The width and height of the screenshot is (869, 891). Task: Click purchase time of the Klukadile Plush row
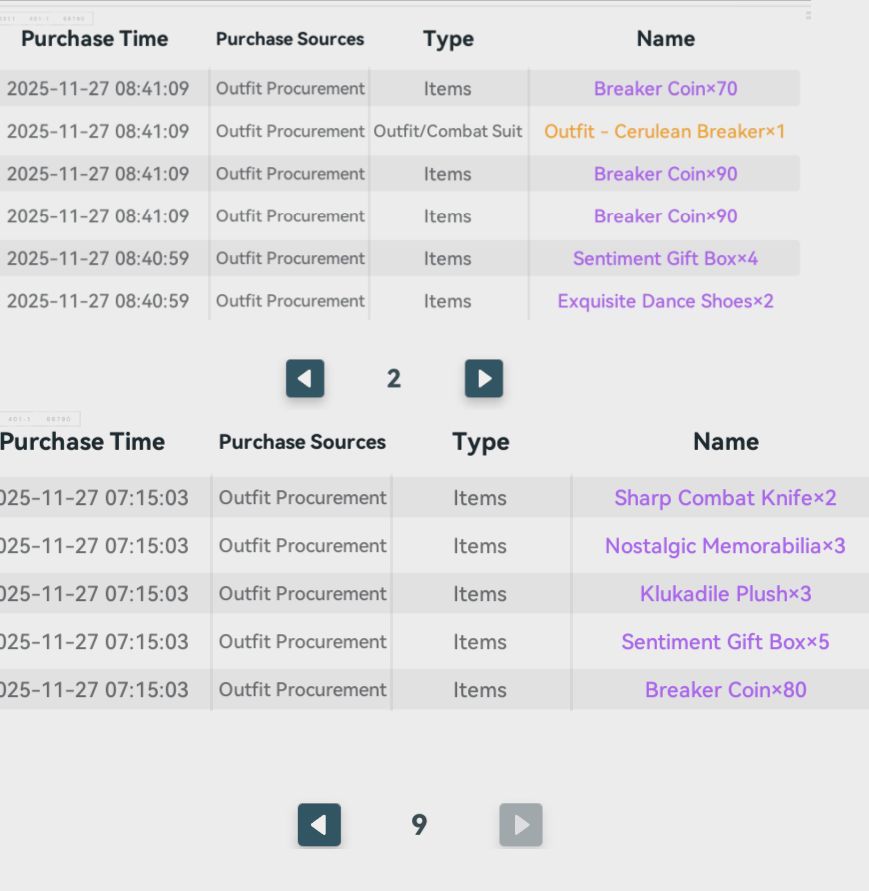[x=94, y=594]
